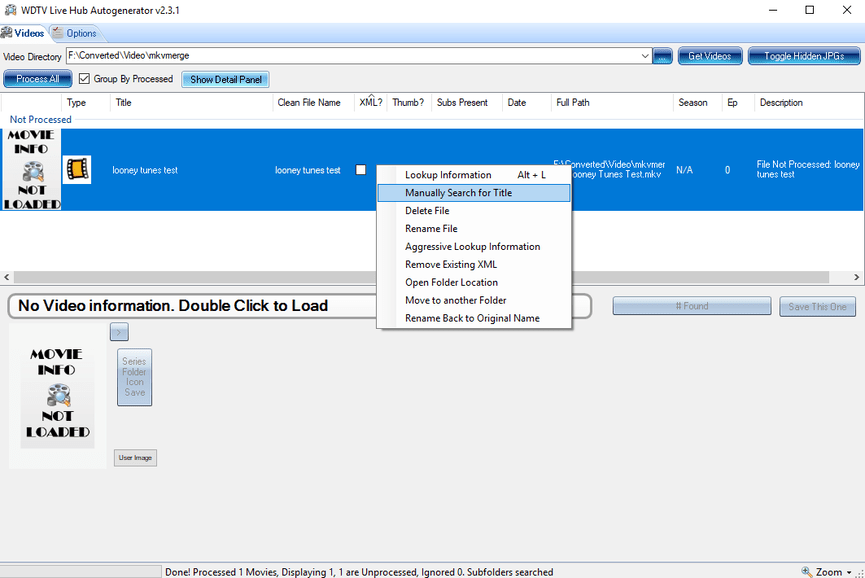Click inside the Video Directory path field
Image resolution: width=865 pixels, height=578 pixels.
[353, 56]
